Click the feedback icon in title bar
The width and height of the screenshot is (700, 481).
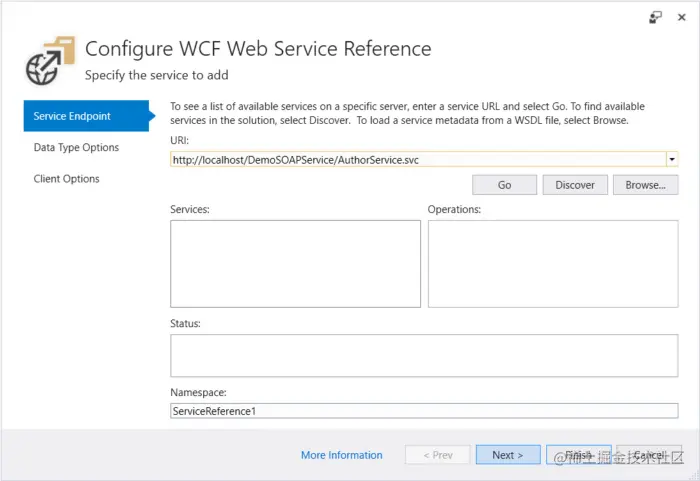[x=655, y=17]
